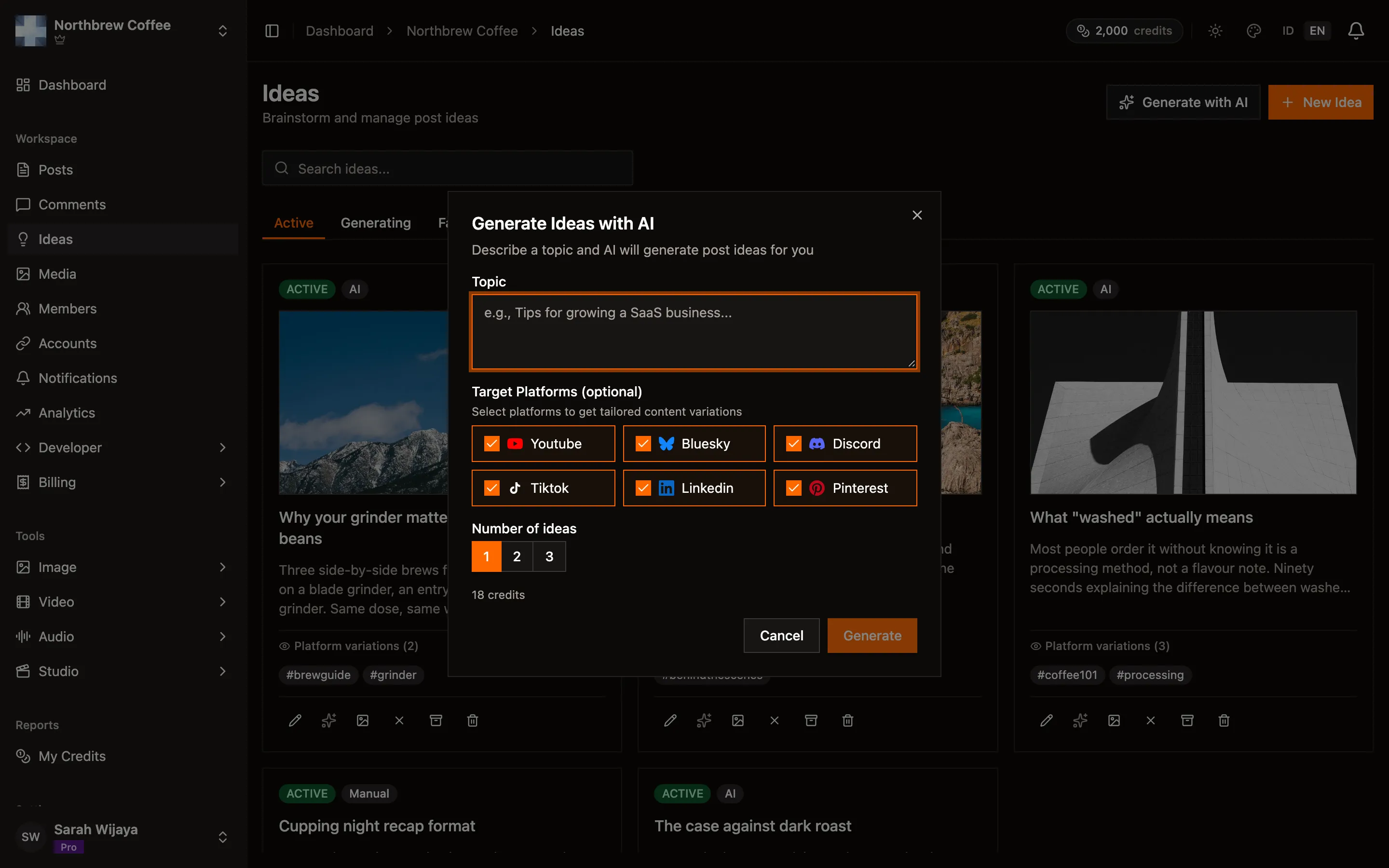The width and height of the screenshot is (1389, 868).
Task: Set number of ideas to 3
Action: 549,556
